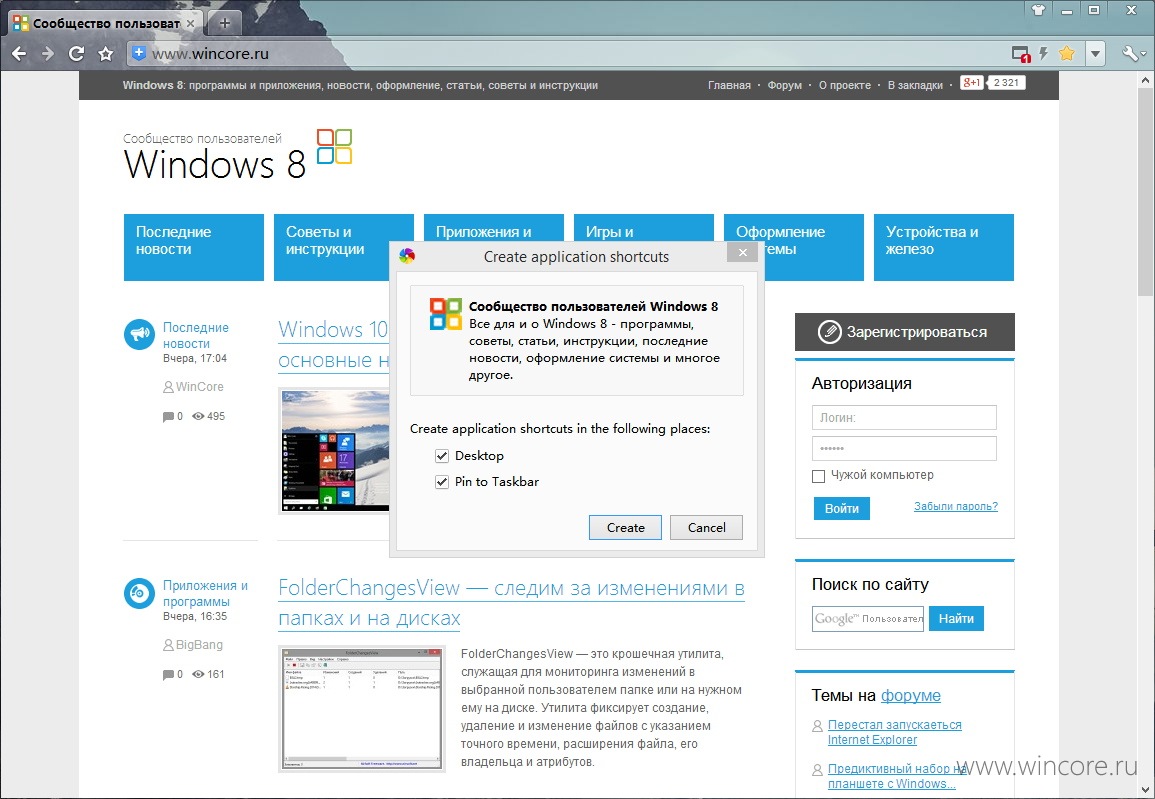Viewport: 1155px width, 799px height.
Task: Click the user icon next to BigBang
Action: 168,645
